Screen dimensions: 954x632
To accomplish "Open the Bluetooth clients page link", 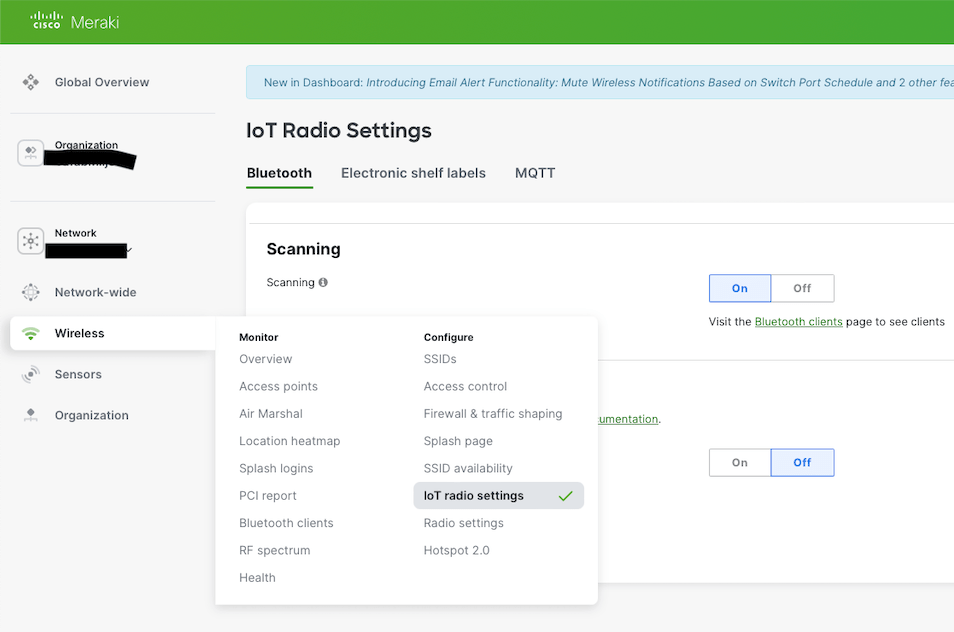I will point(798,322).
